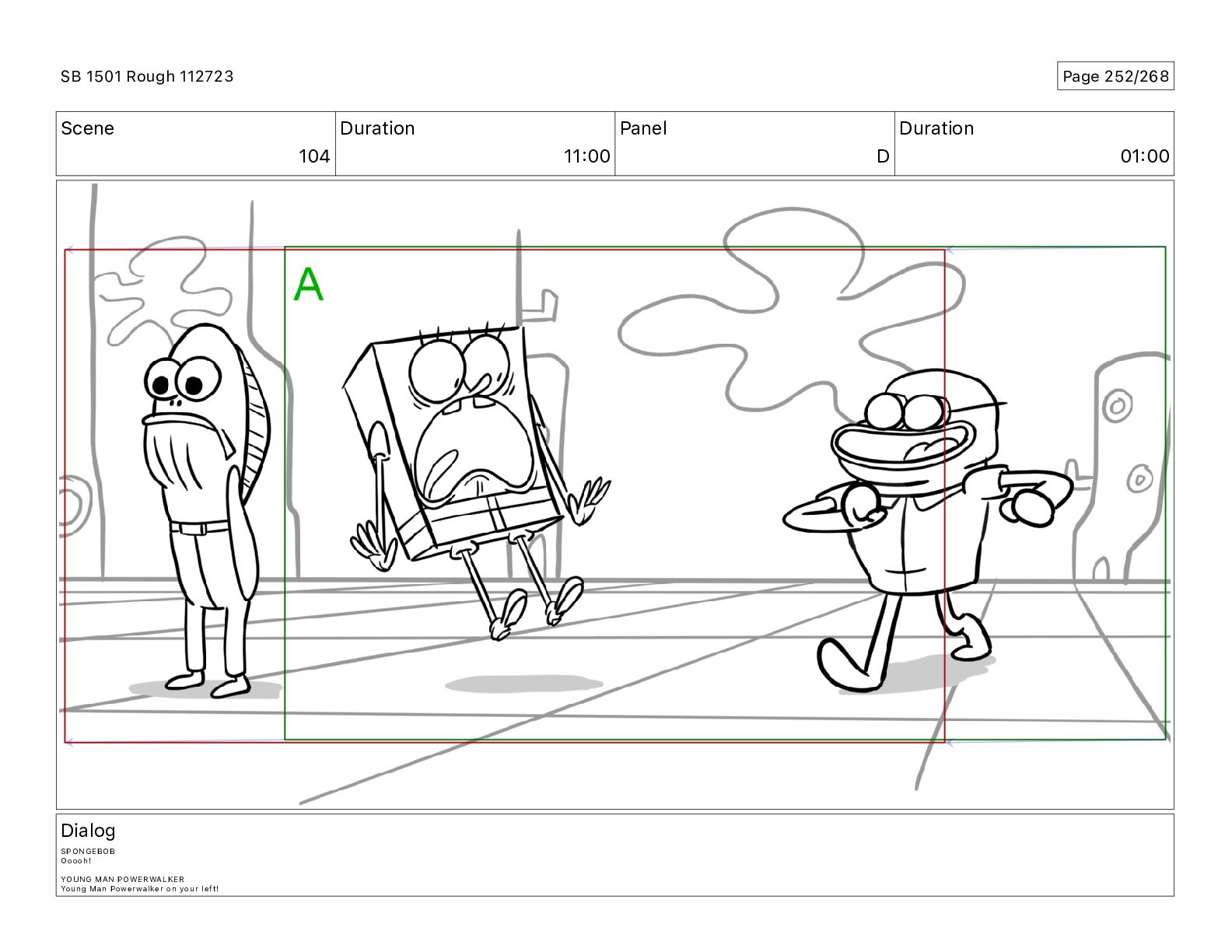Select the scene duration value '11:00'
Screen dimensions: 1232x952
point(587,156)
